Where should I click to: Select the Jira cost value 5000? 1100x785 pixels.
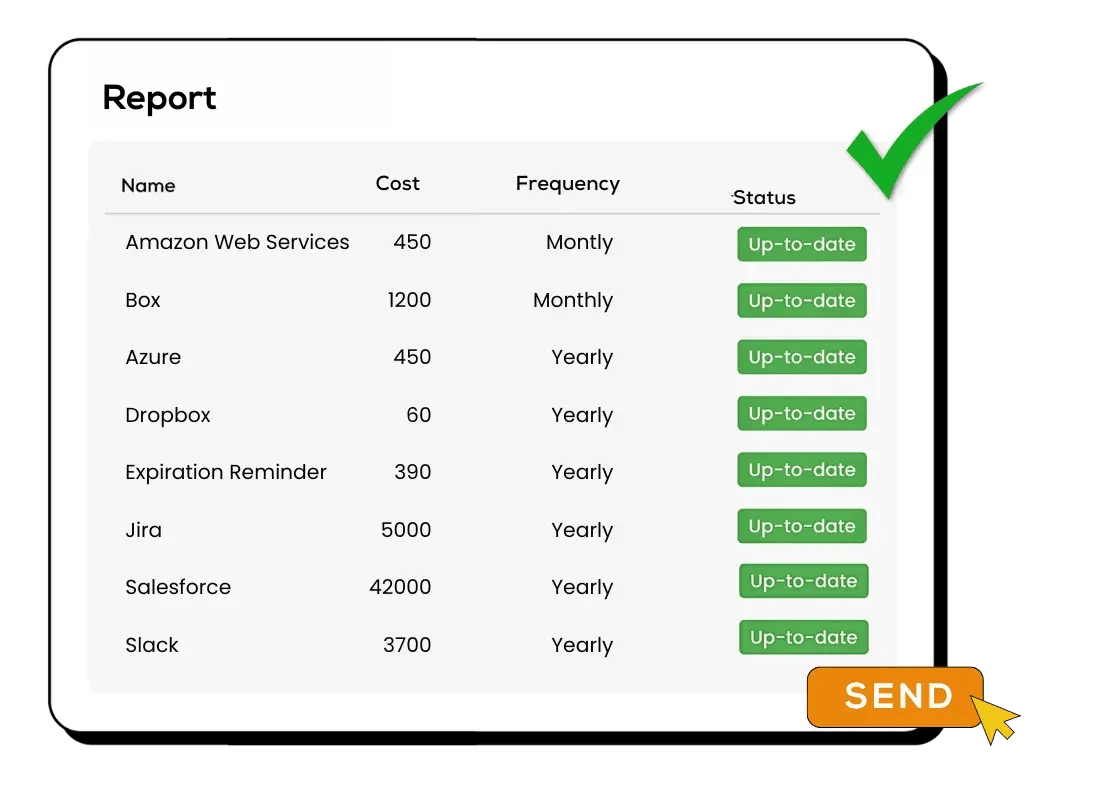click(406, 530)
